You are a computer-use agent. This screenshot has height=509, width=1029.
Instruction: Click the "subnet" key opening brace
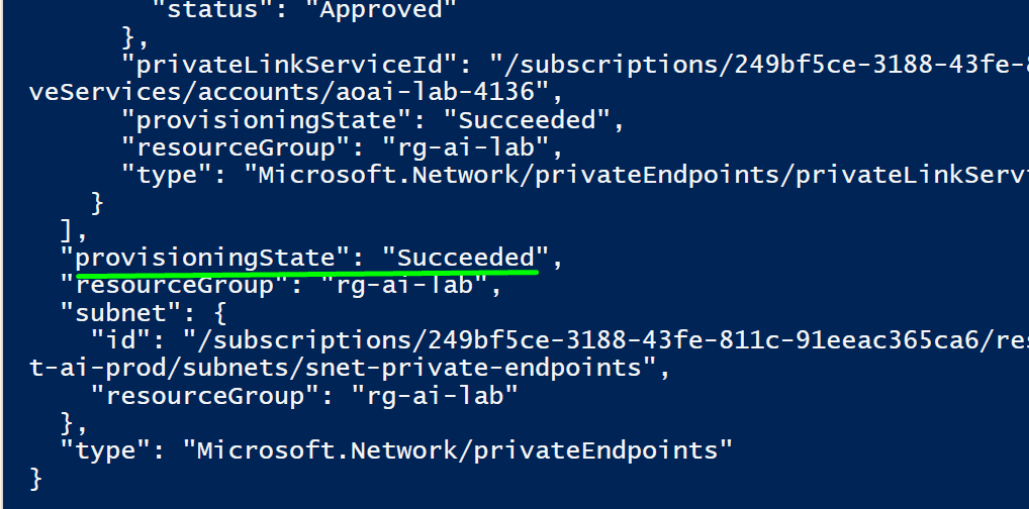click(220, 313)
